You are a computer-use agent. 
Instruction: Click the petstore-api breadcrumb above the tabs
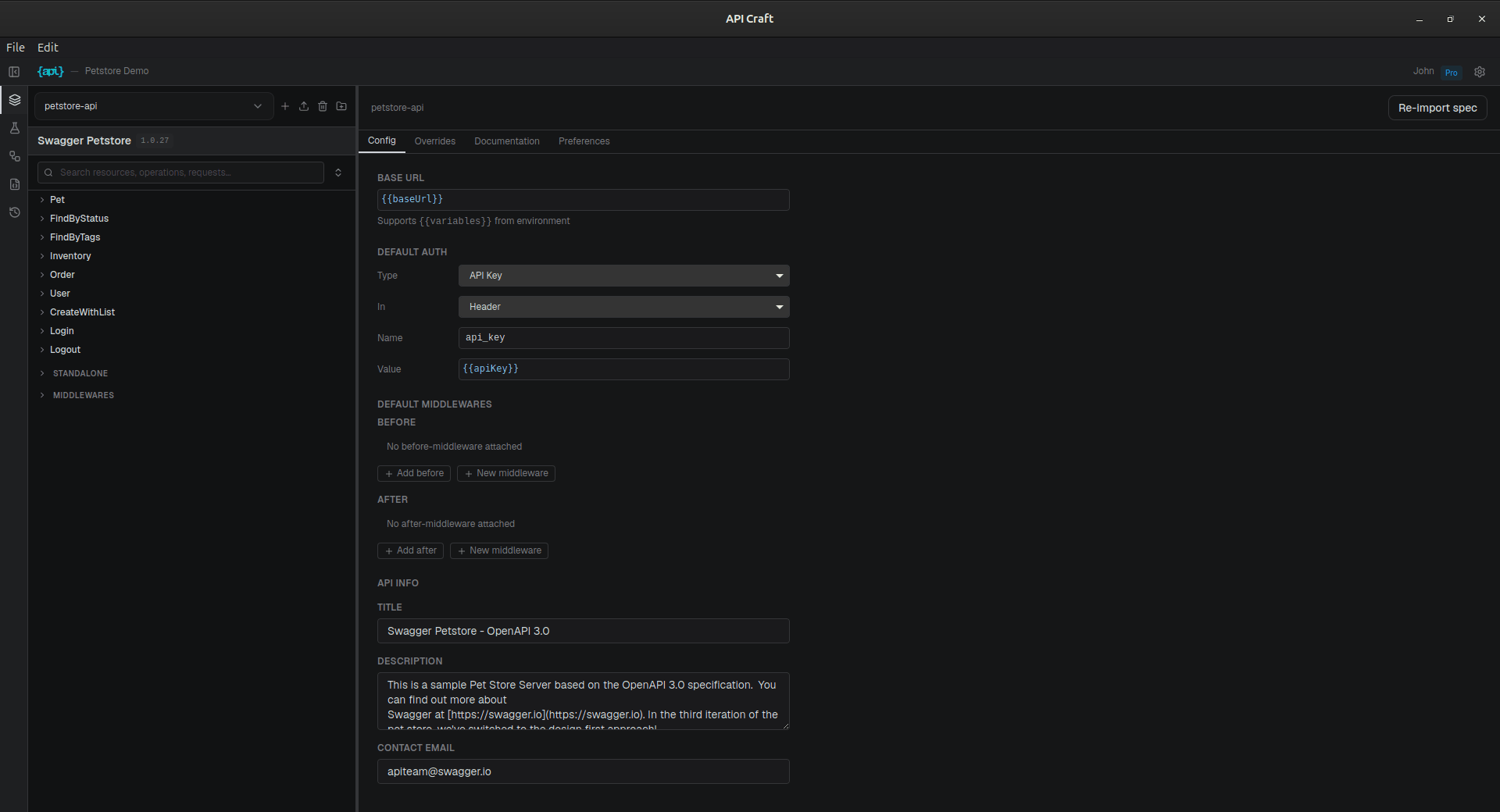point(397,108)
